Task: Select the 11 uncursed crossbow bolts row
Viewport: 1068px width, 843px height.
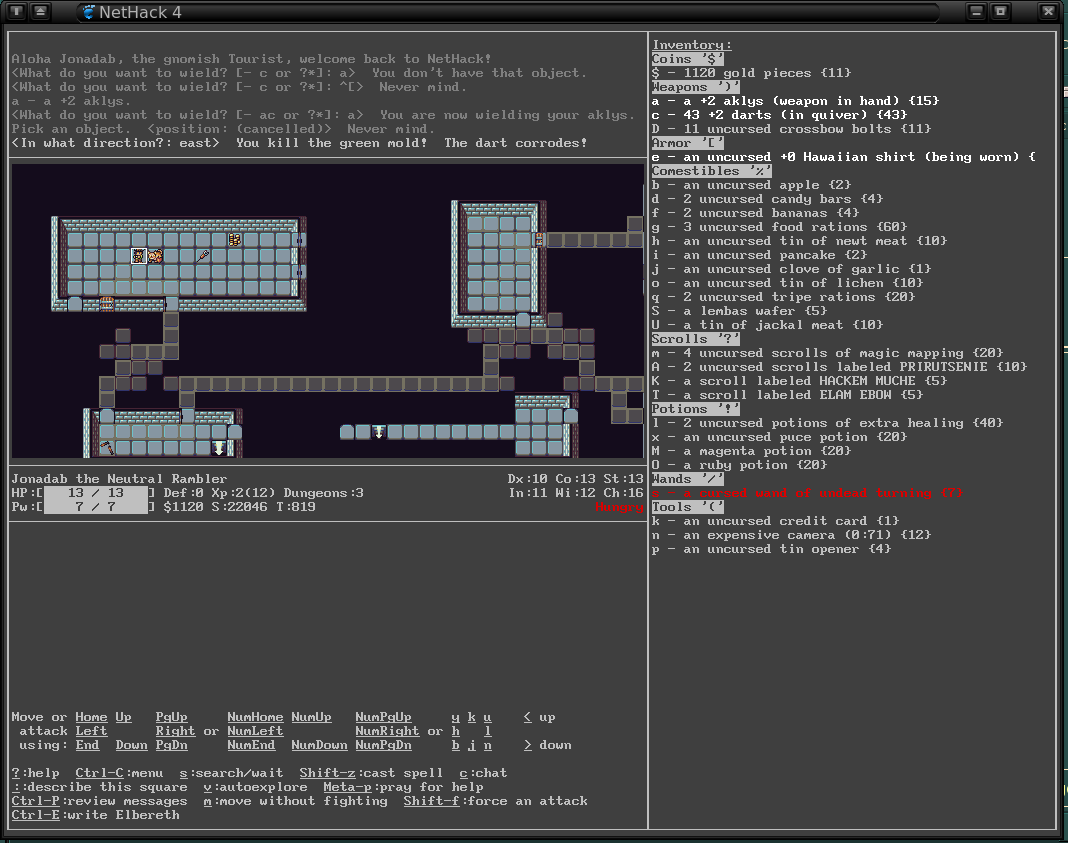Action: click(x=791, y=129)
